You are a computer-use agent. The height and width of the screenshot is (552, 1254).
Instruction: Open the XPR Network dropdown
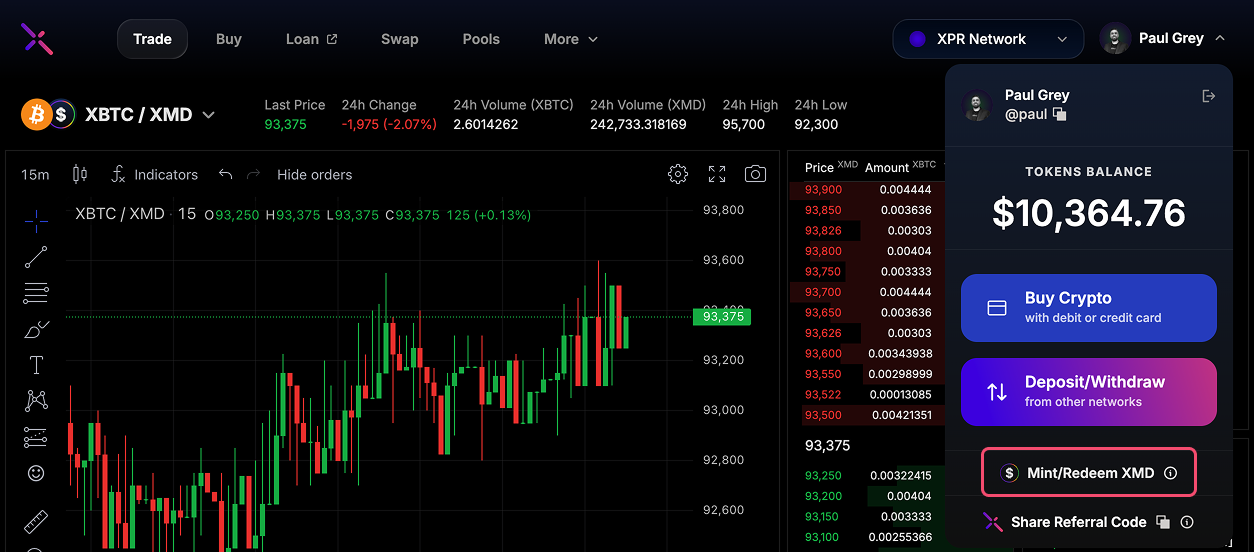[987, 39]
